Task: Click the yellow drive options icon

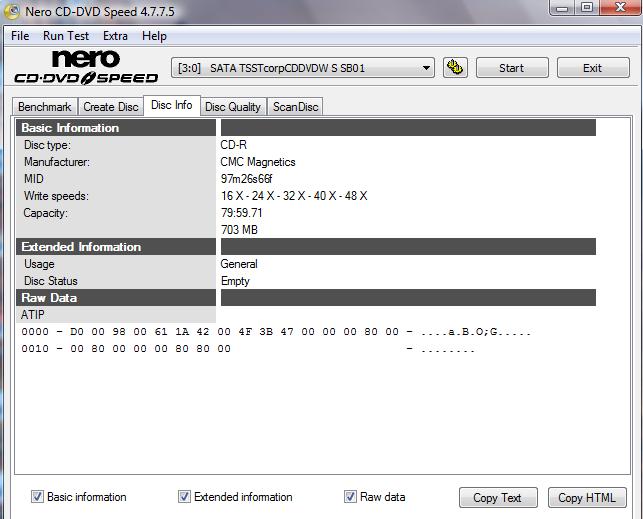Action: point(455,68)
